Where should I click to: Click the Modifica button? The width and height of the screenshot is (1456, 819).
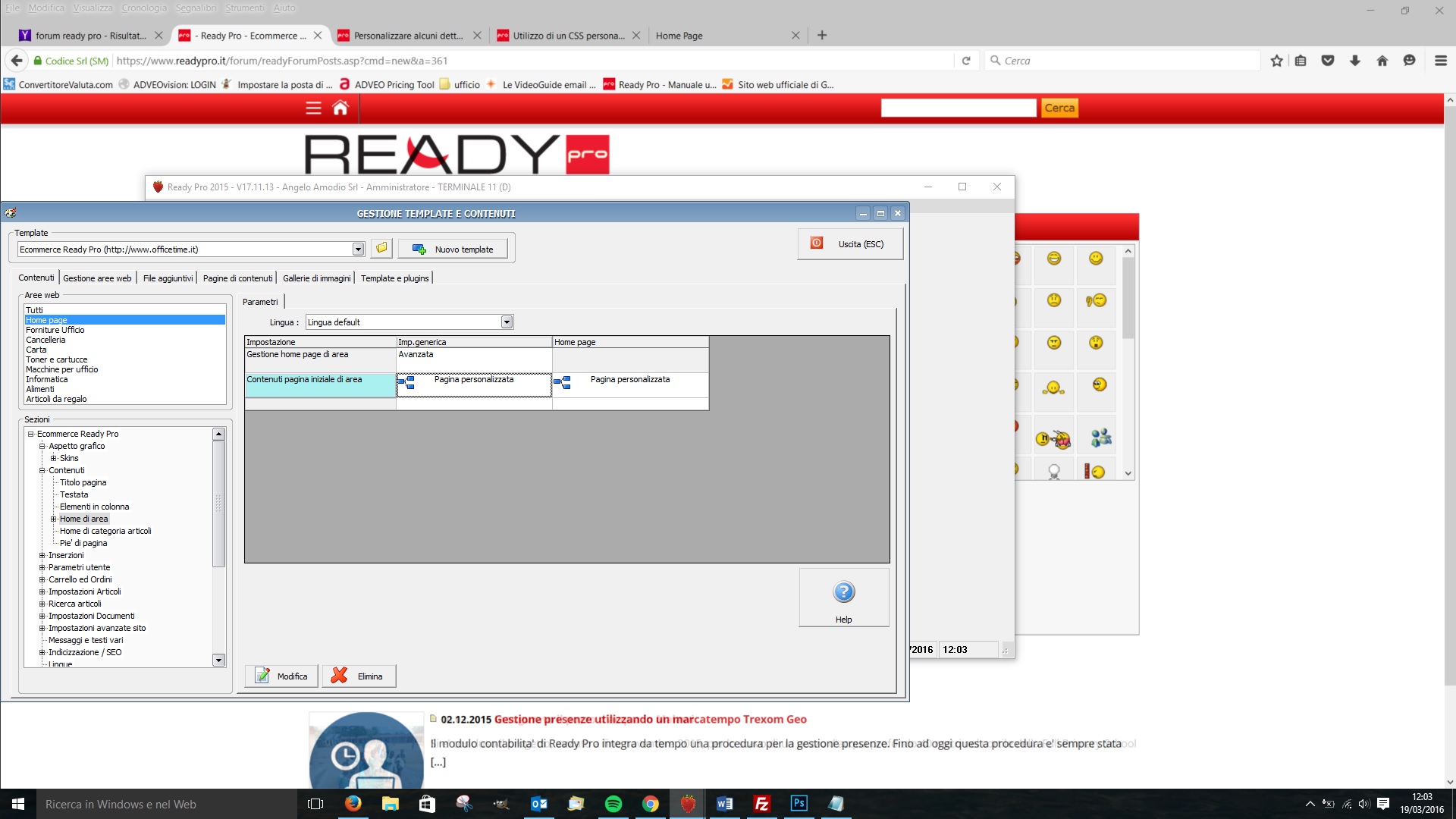point(282,676)
